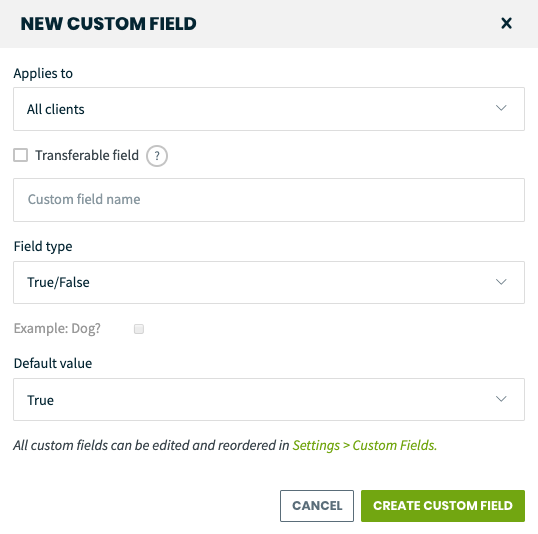Open the Transferable field help question mark
Screen dimensions: 538x534
tap(157, 156)
